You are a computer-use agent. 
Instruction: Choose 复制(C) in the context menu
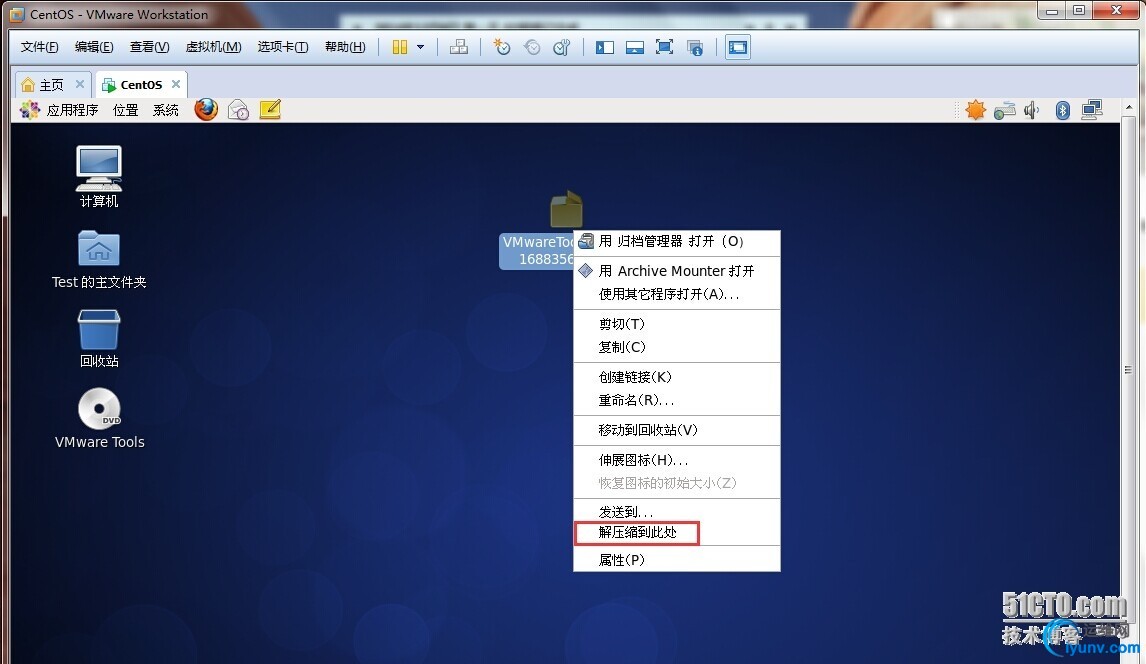[x=677, y=347]
